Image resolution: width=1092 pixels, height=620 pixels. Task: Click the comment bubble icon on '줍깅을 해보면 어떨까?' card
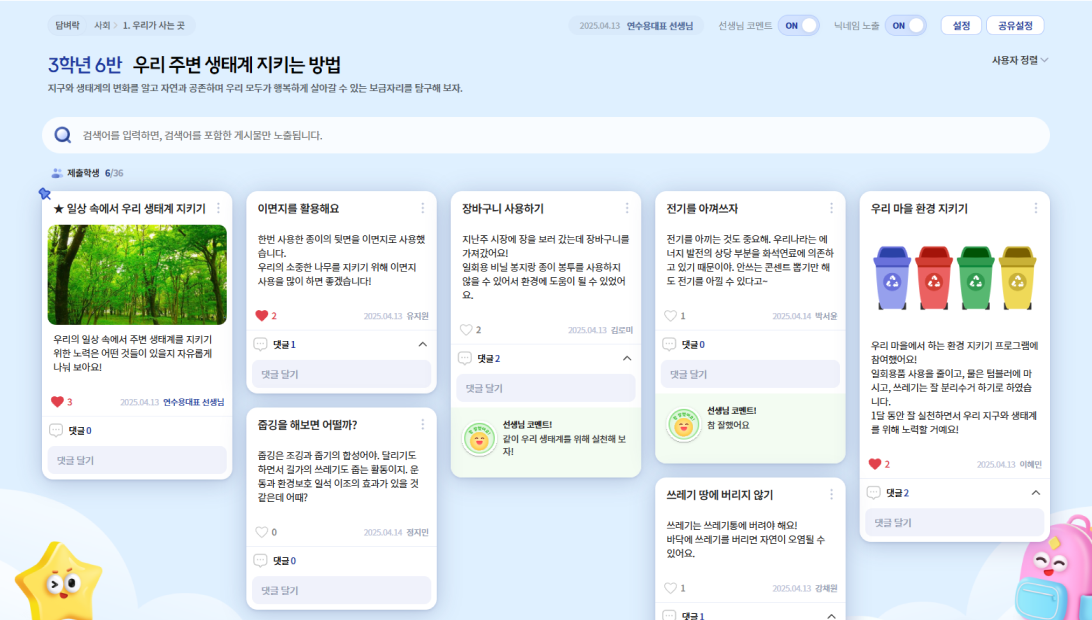(x=260, y=561)
